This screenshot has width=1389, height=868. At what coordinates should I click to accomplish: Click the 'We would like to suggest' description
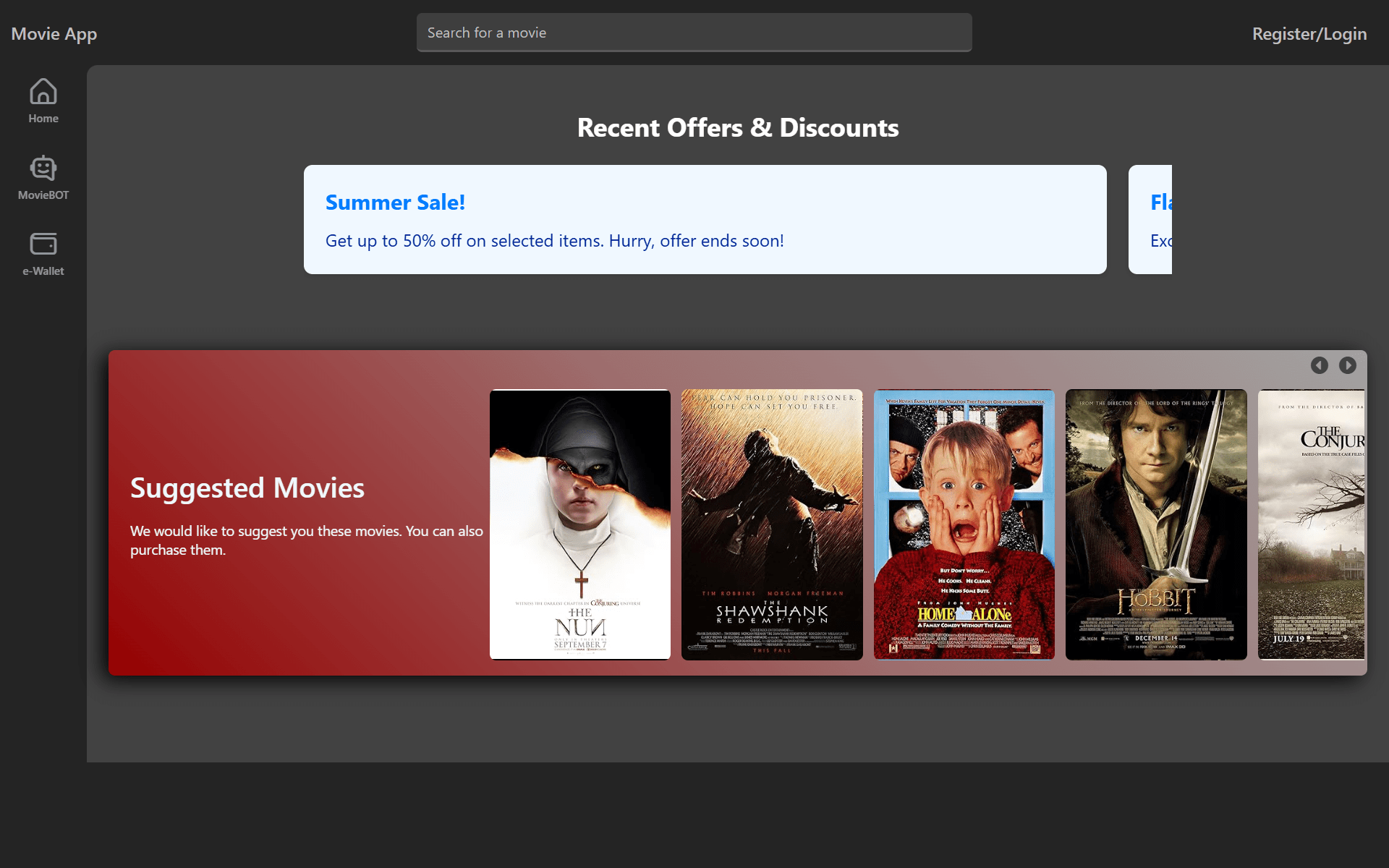[x=307, y=540]
